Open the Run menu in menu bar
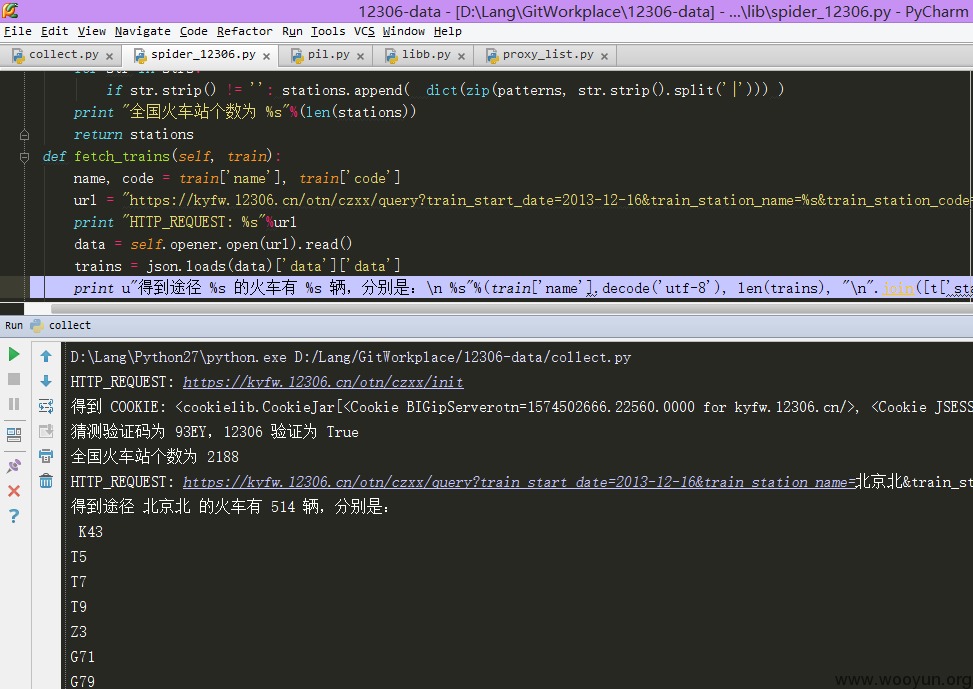The height and width of the screenshot is (689, 973). (292, 31)
